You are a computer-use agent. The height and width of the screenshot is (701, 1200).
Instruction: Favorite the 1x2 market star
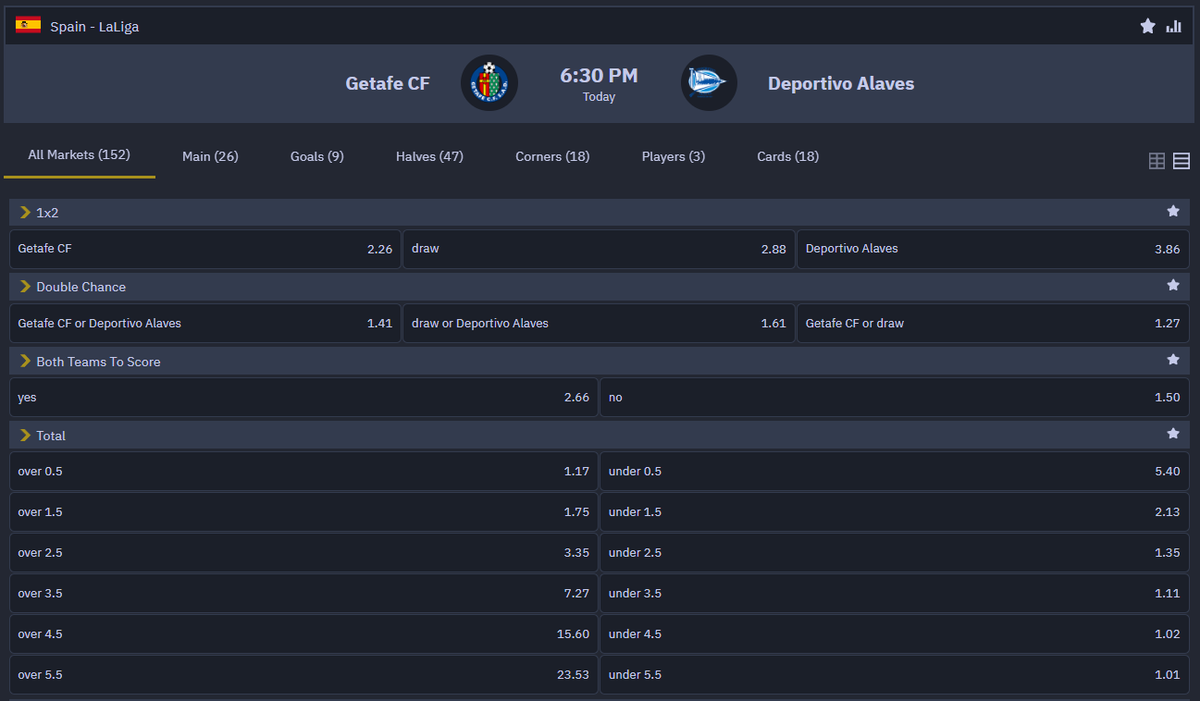point(1173,212)
